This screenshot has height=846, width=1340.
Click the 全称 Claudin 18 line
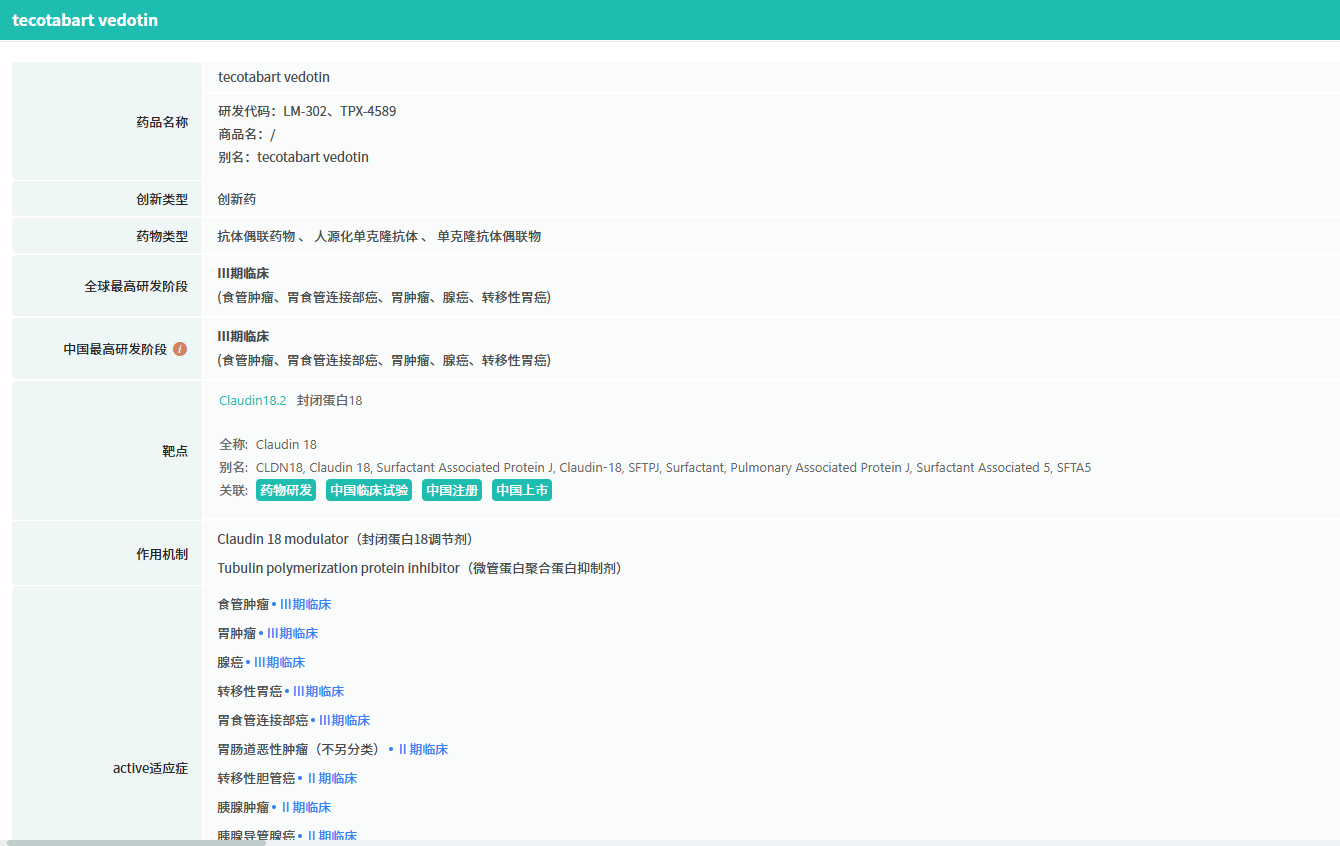point(268,445)
